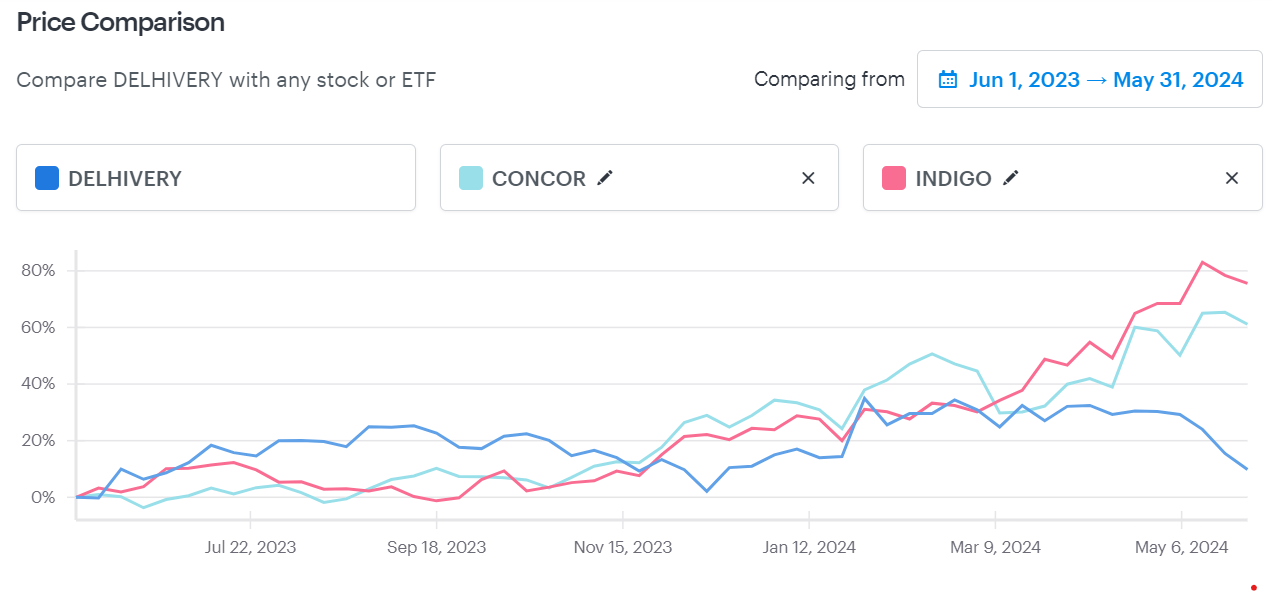Click the pencil edit icon beside INDIGO

tap(1010, 177)
